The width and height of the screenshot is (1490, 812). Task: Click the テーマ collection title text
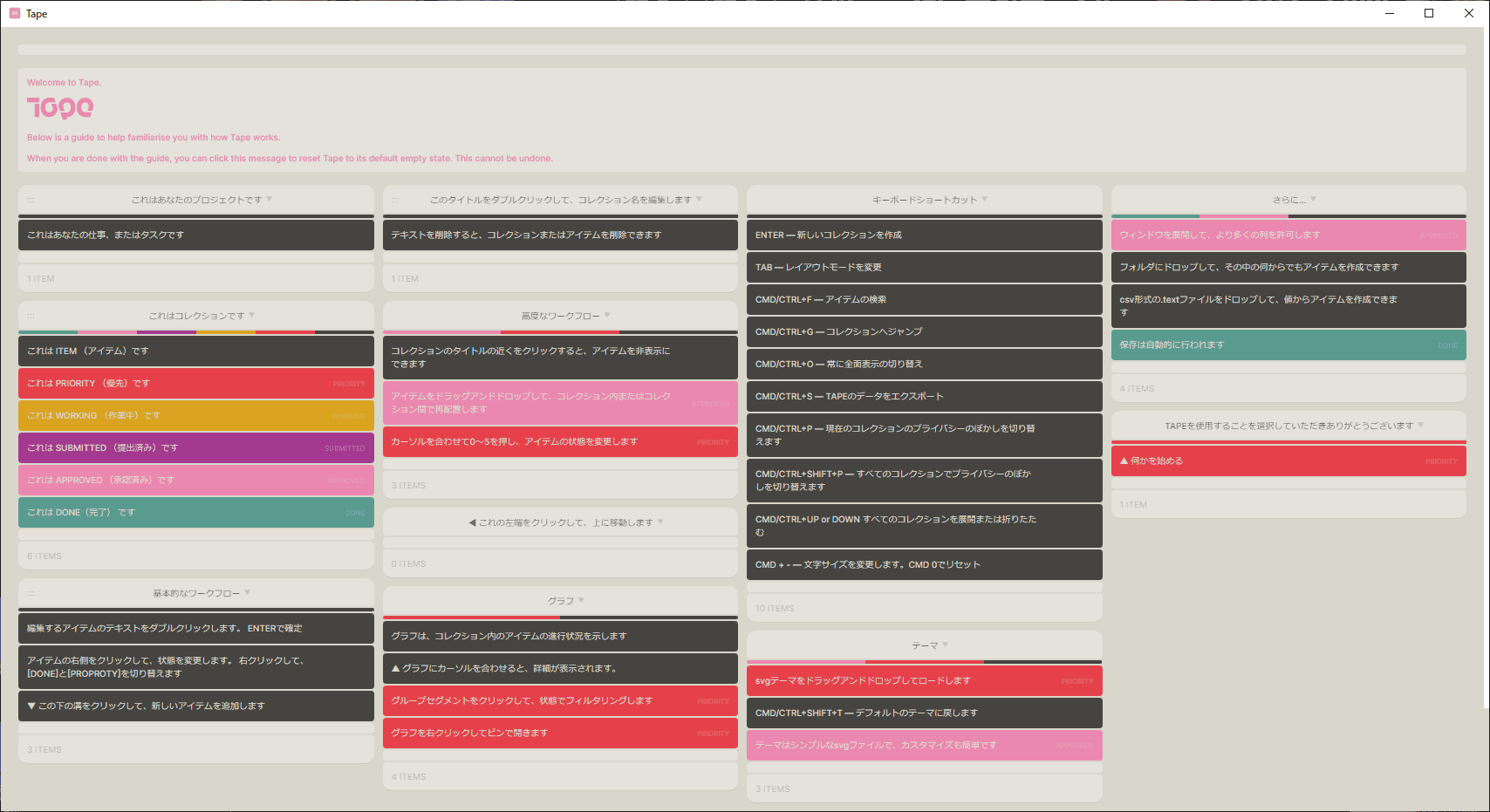pos(925,645)
